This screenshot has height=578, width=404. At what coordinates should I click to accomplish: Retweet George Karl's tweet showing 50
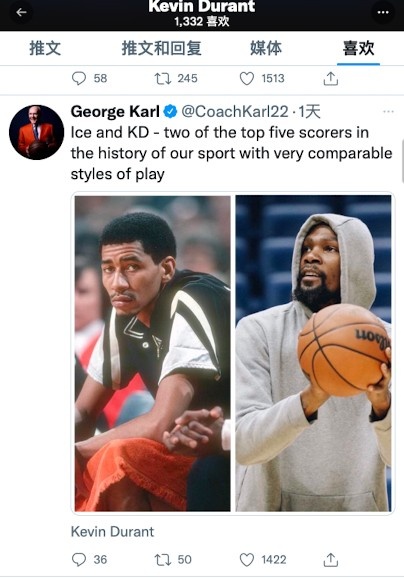(163, 560)
